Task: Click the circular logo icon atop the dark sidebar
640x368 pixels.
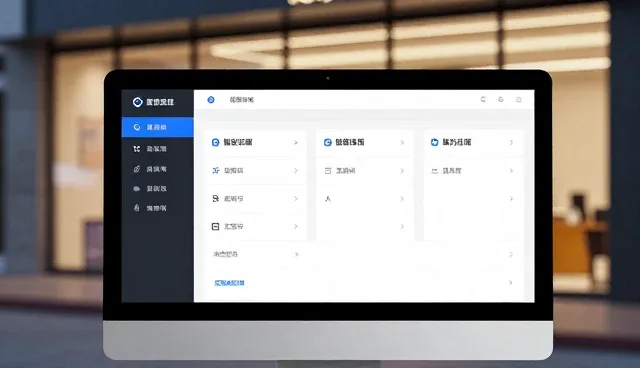Action: click(x=138, y=102)
